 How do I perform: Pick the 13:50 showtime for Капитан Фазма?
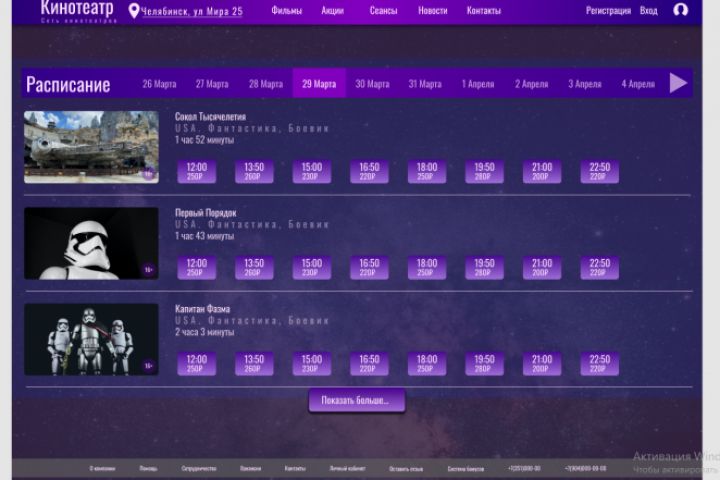pyautogui.click(x=254, y=363)
